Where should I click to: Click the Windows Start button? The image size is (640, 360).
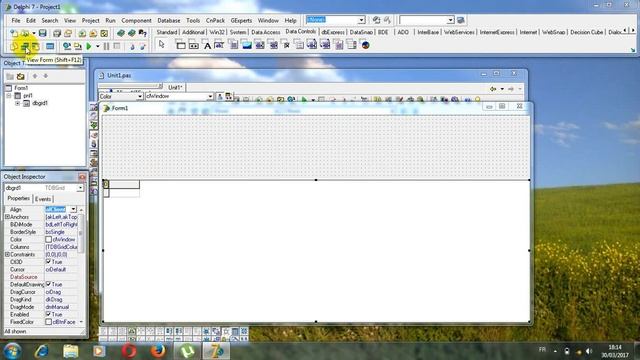click(x=12, y=351)
